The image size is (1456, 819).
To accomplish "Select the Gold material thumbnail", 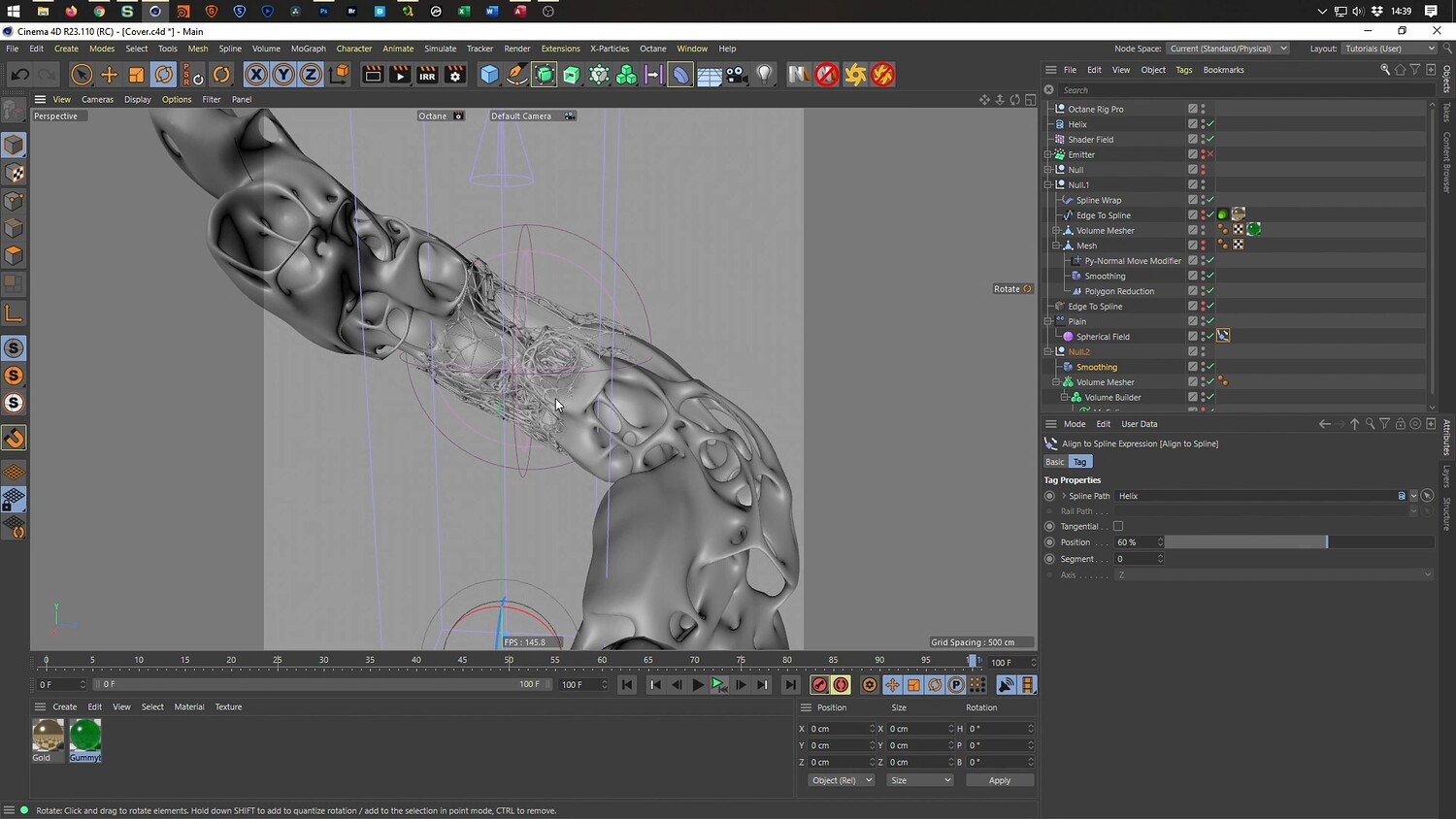I will [x=48, y=737].
